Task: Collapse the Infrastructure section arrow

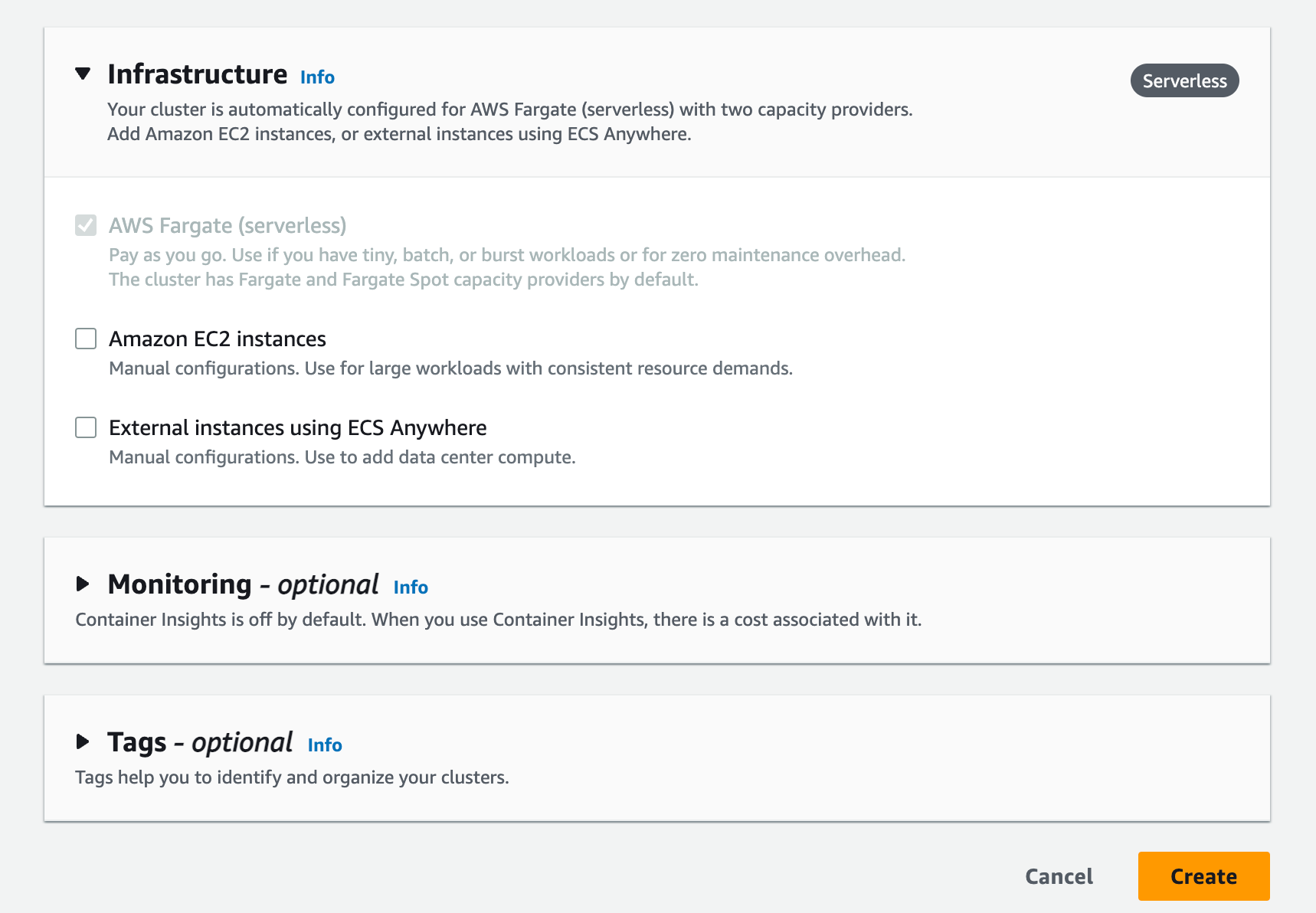Action: [83, 74]
